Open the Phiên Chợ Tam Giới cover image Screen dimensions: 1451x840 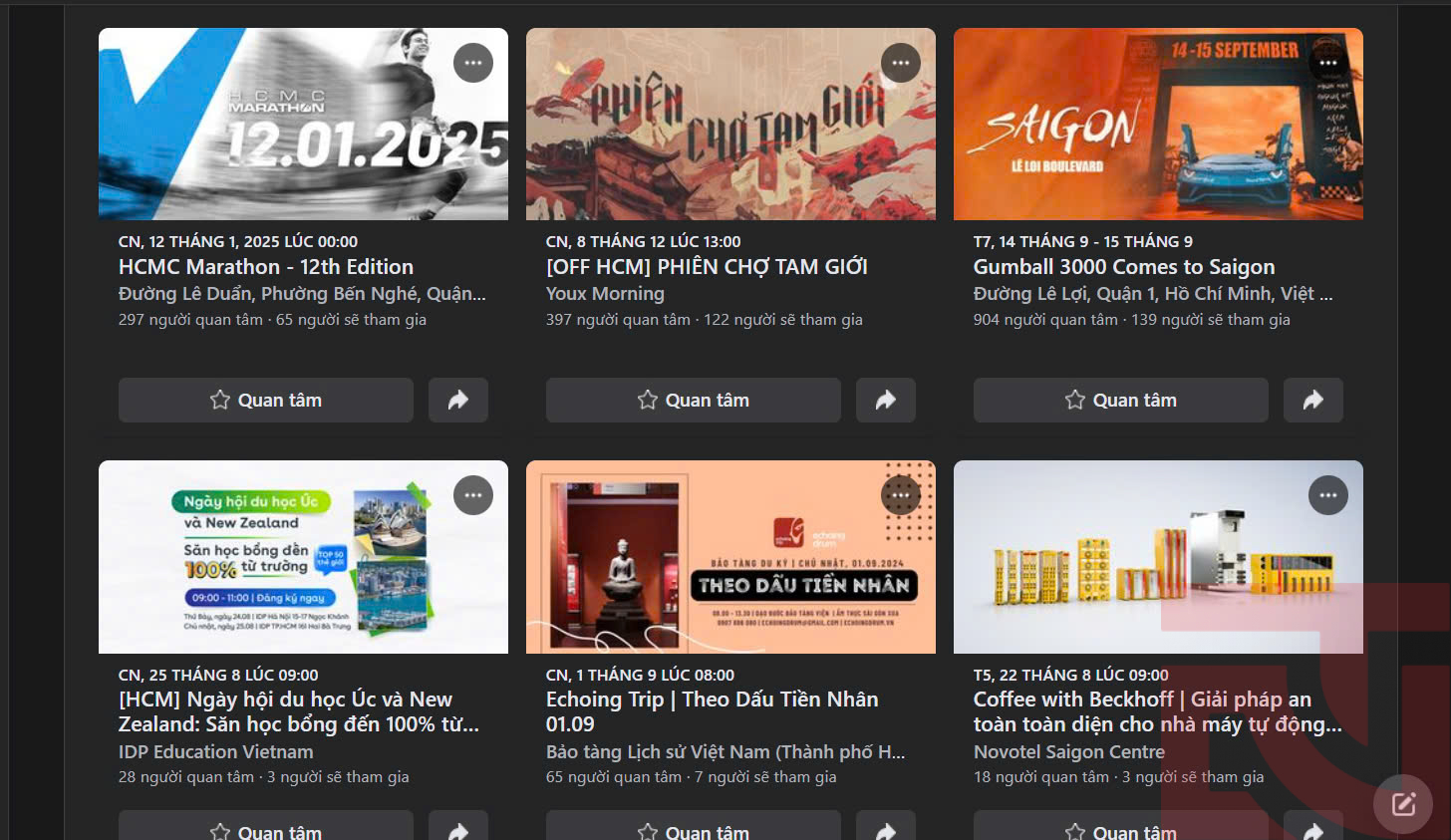pos(730,124)
